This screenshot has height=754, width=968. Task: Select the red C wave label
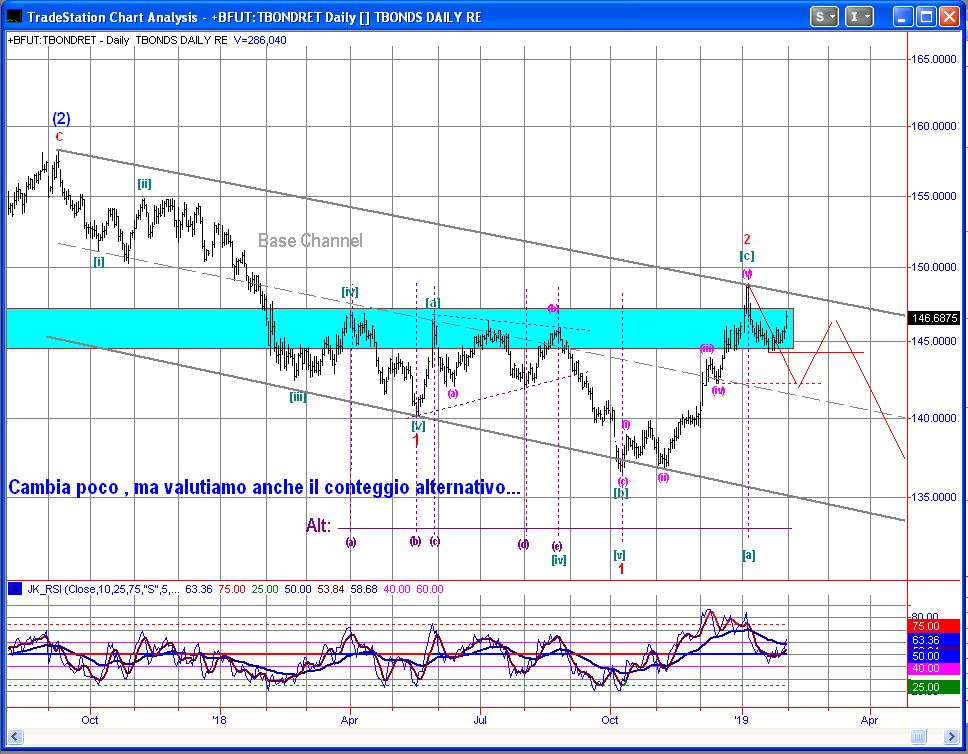59,137
